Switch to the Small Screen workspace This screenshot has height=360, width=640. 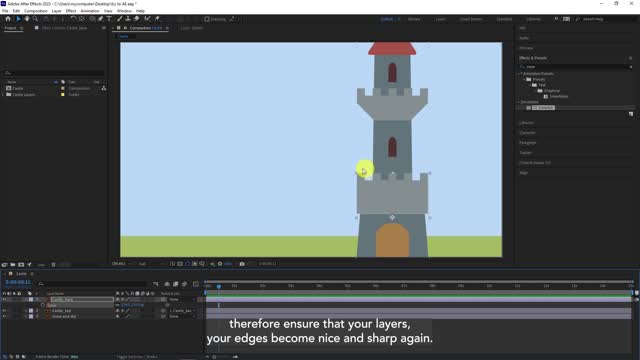471,19
